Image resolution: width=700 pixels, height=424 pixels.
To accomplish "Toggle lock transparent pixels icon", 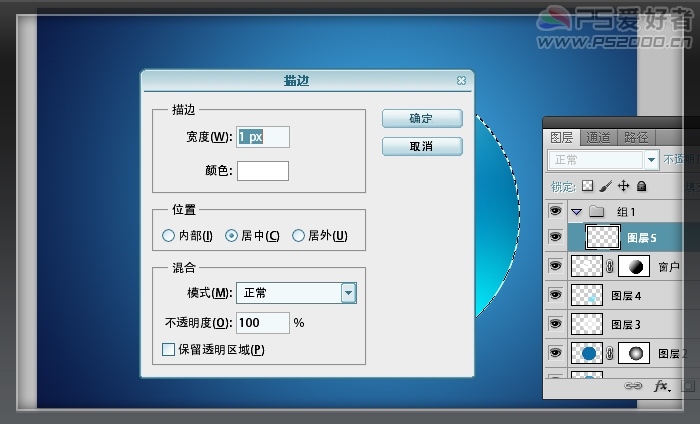I will (x=588, y=186).
